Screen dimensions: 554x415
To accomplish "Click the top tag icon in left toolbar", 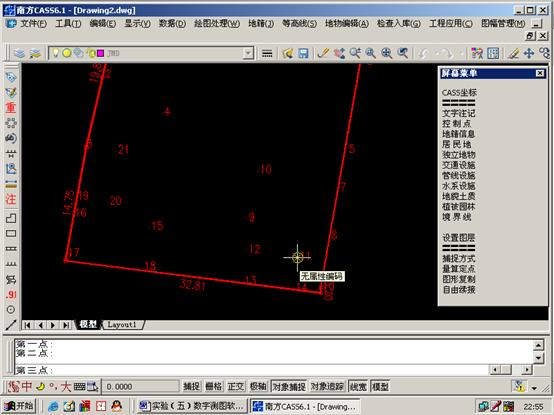I will click(11, 77).
